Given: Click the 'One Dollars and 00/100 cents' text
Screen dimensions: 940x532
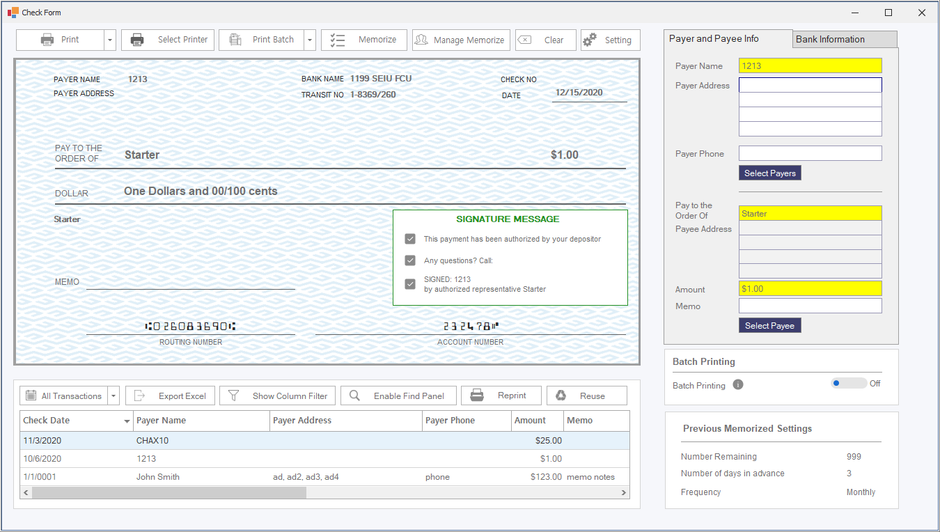Looking at the screenshot, I should (x=201, y=191).
